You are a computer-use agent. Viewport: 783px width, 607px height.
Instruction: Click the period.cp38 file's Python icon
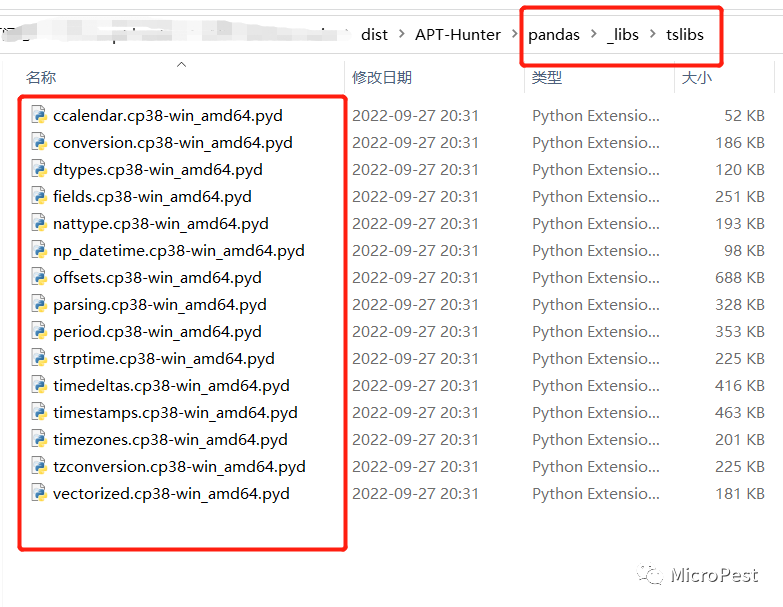click(x=39, y=331)
